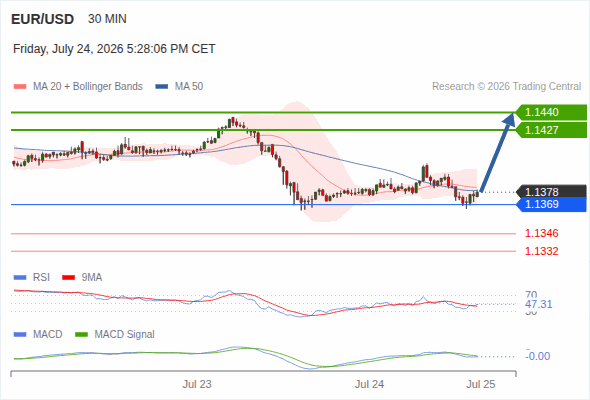Click the 30 MIN timeframe label

pos(107,19)
